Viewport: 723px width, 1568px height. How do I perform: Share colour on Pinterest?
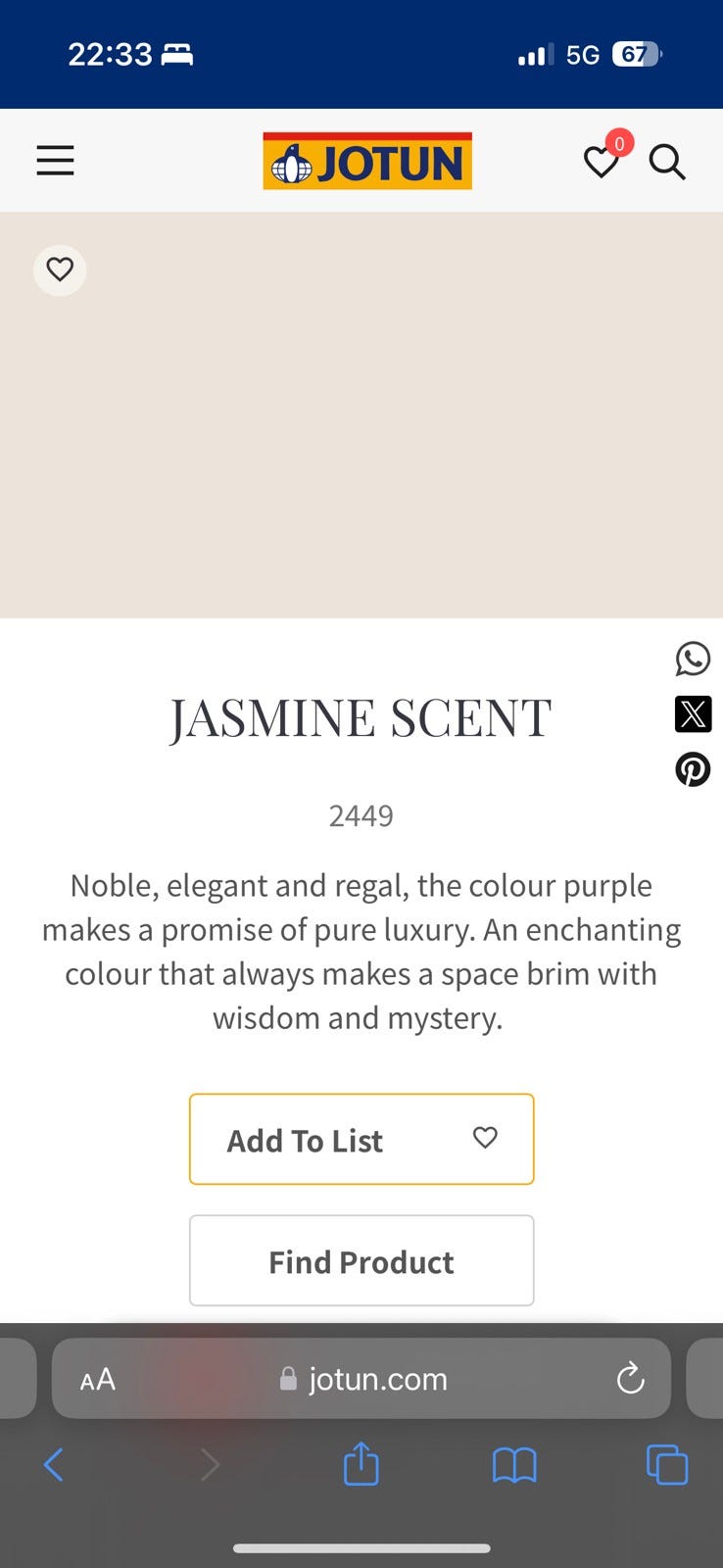tap(693, 769)
